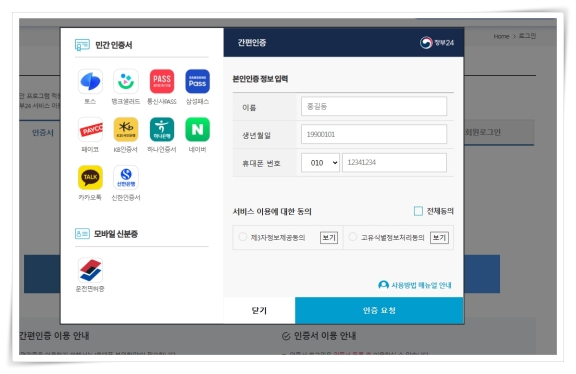Select the 고유식별정보처리동의 consent radio
The image size is (576, 374).
pos(353,237)
